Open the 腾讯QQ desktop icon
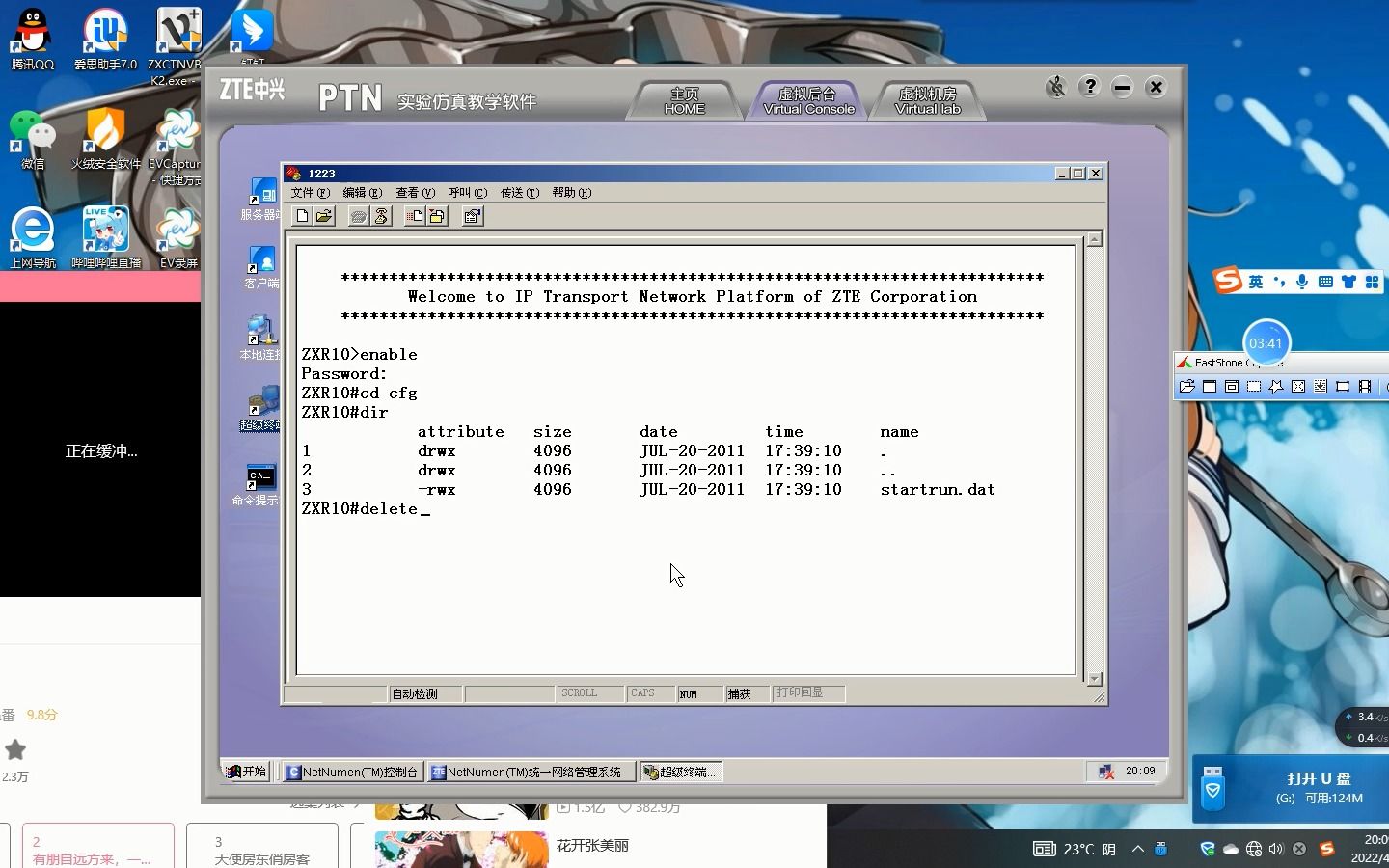The height and width of the screenshot is (868, 1389). click(x=33, y=39)
